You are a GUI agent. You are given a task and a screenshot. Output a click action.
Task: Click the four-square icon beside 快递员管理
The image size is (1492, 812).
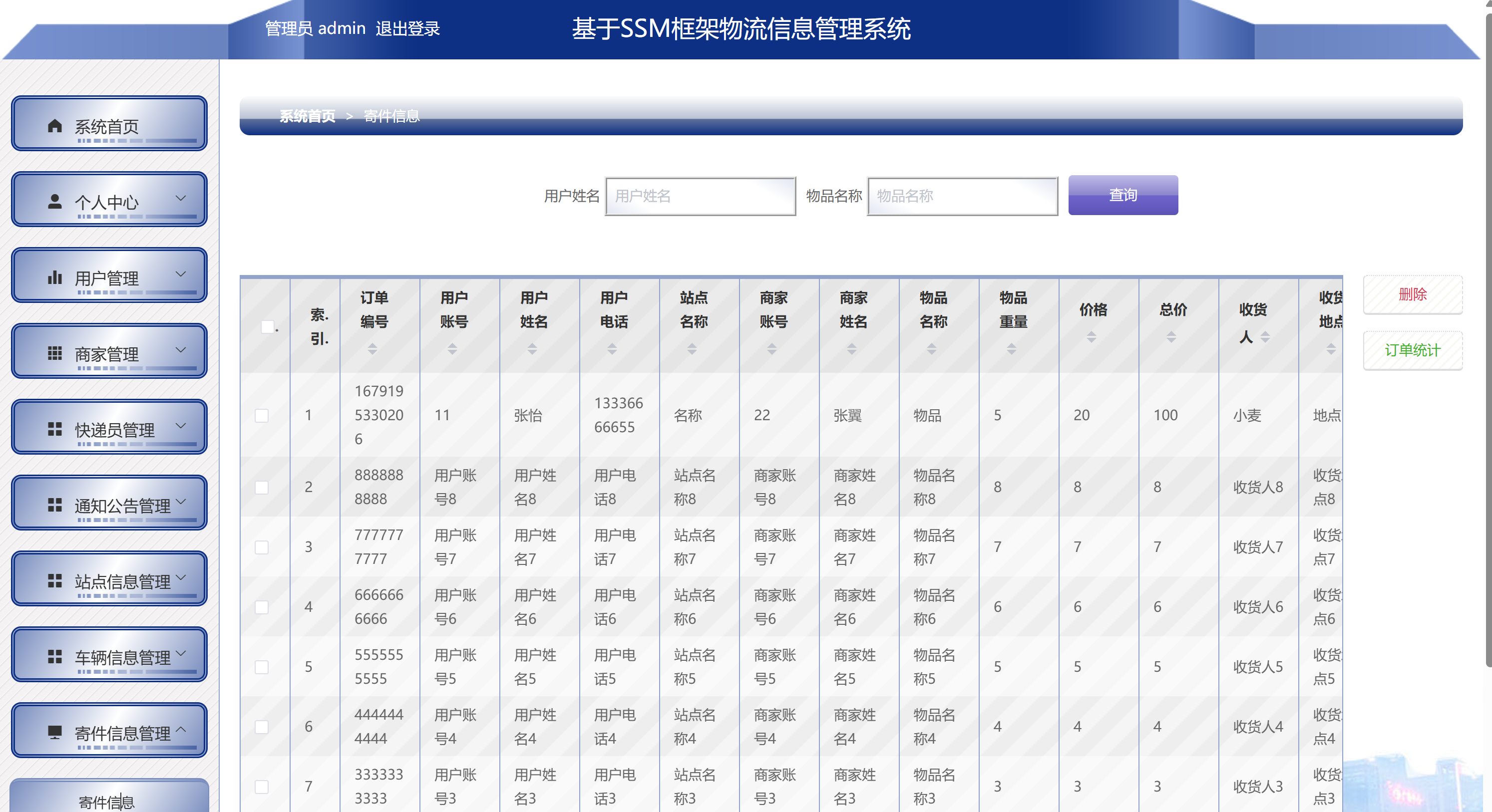(x=54, y=429)
